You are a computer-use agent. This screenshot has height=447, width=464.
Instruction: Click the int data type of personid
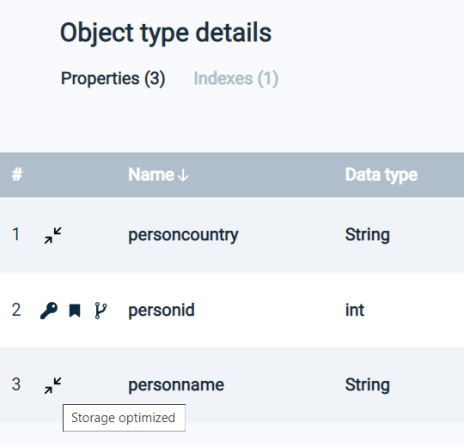tap(355, 310)
